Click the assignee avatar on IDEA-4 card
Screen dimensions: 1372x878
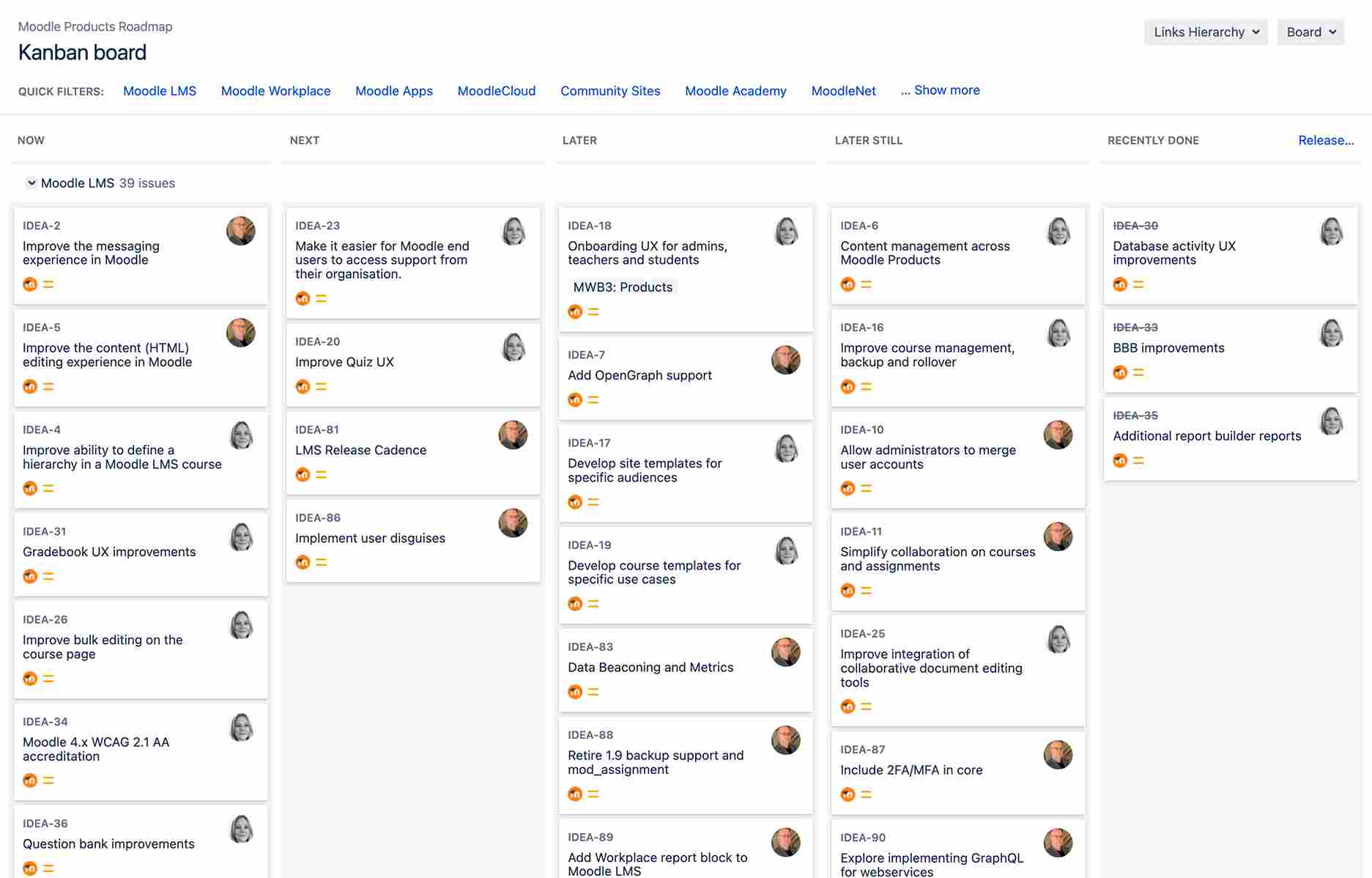click(x=240, y=435)
